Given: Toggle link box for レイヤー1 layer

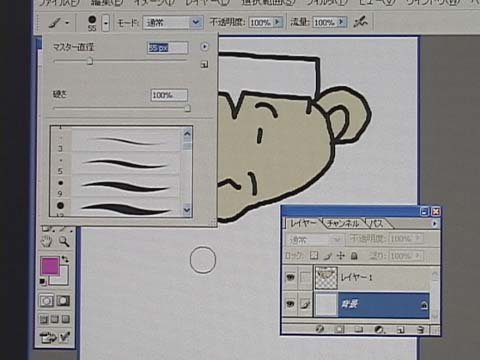Looking at the screenshot, I should click(x=305, y=277).
